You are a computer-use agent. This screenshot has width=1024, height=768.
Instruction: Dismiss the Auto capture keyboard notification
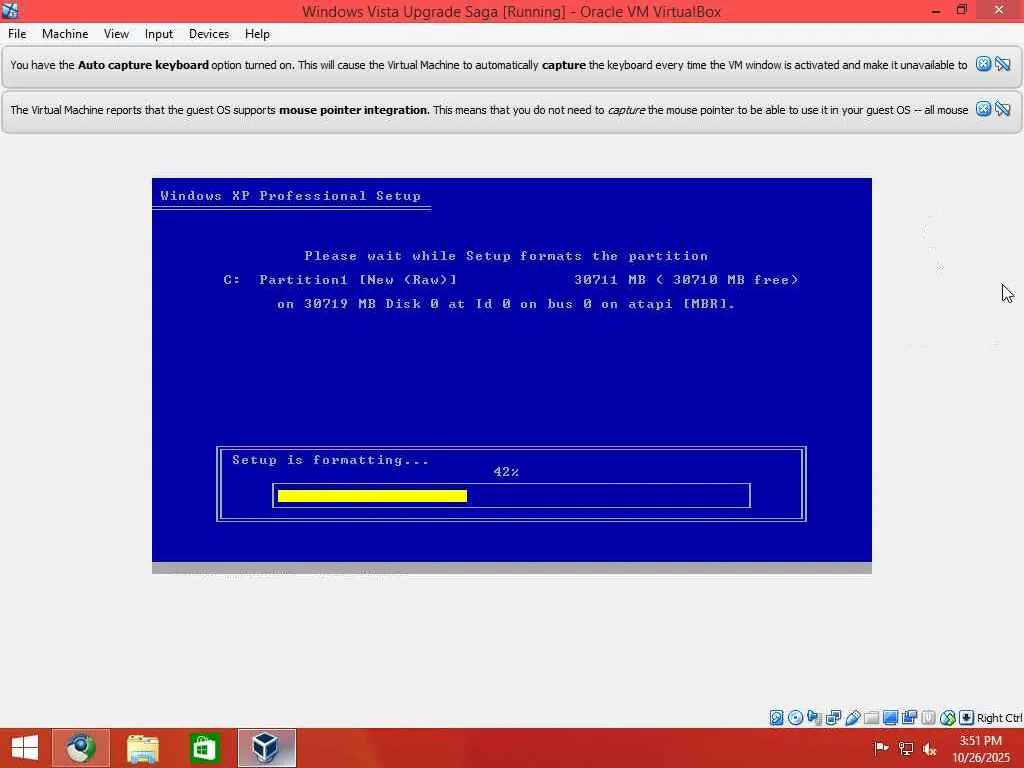click(984, 64)
